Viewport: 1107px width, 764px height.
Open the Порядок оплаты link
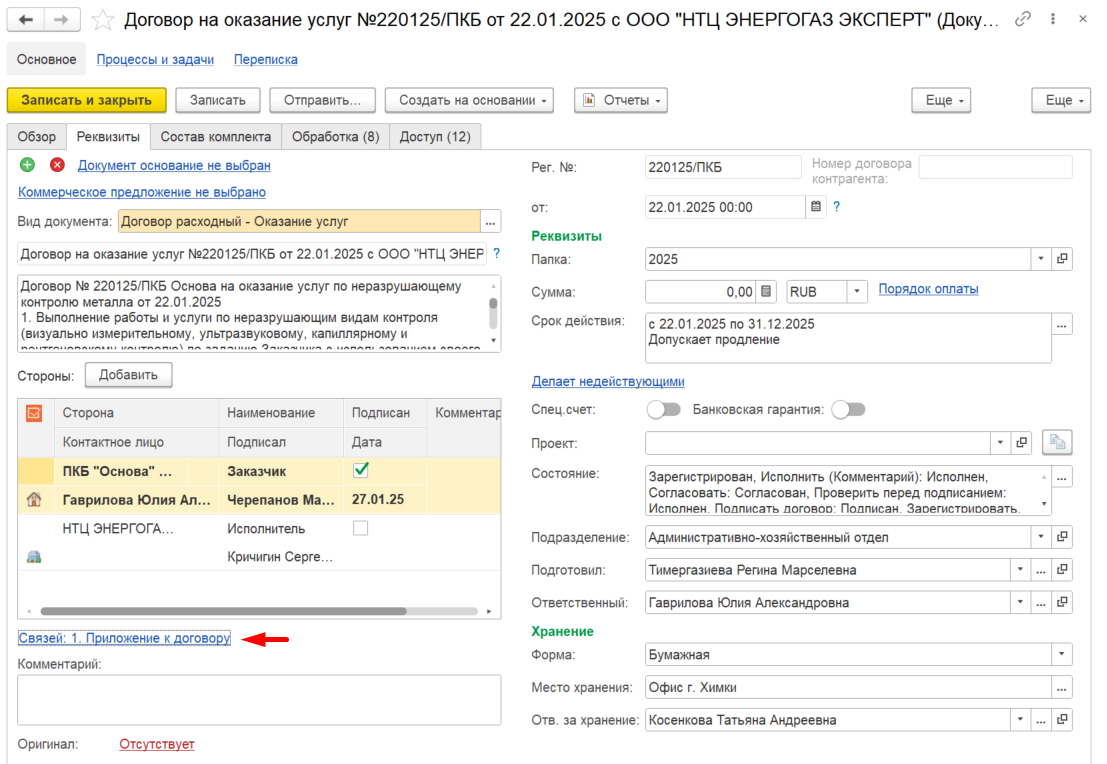coord(928,289)
